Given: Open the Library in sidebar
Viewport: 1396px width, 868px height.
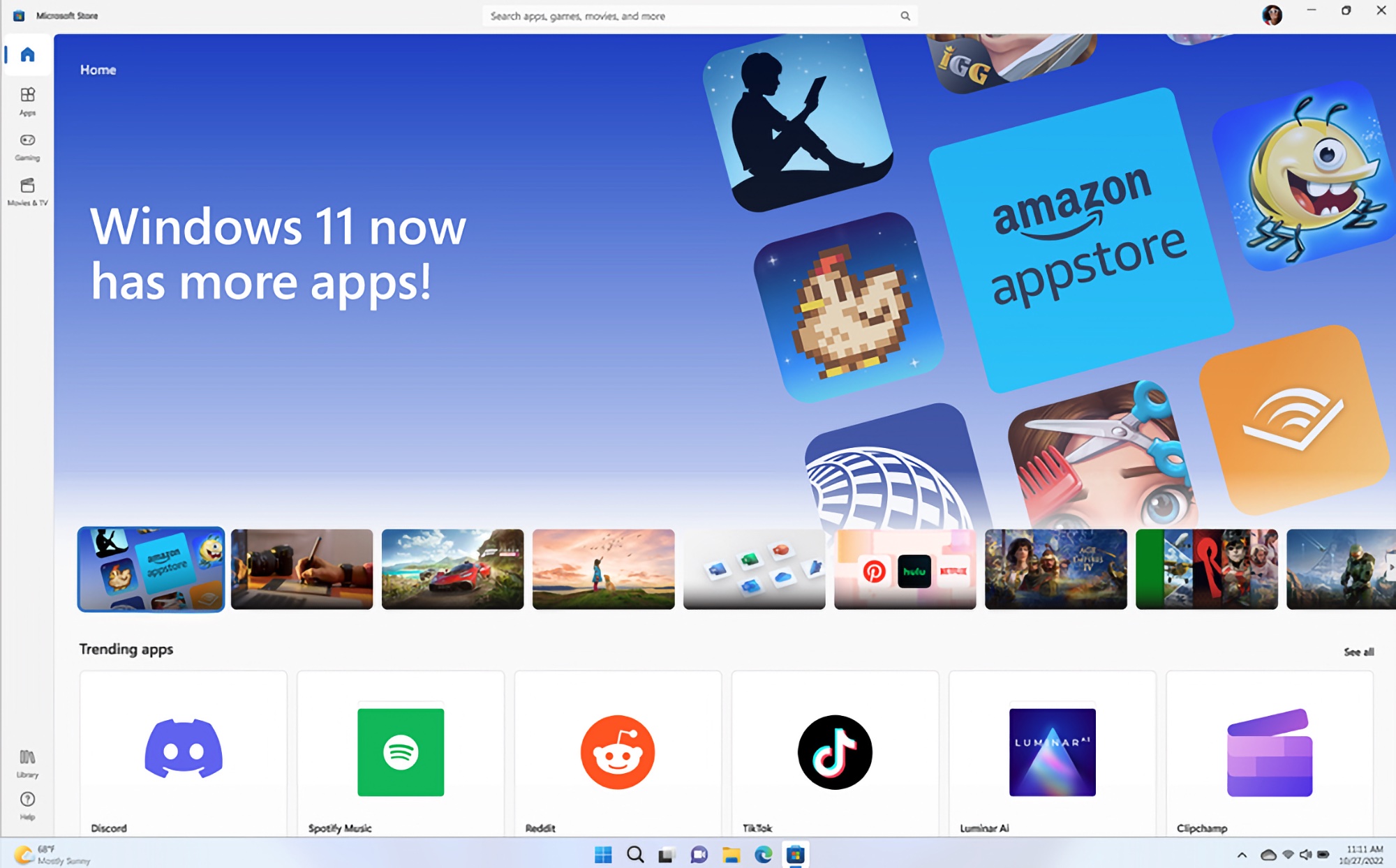Looking at the screenshot, I should 27,763.
